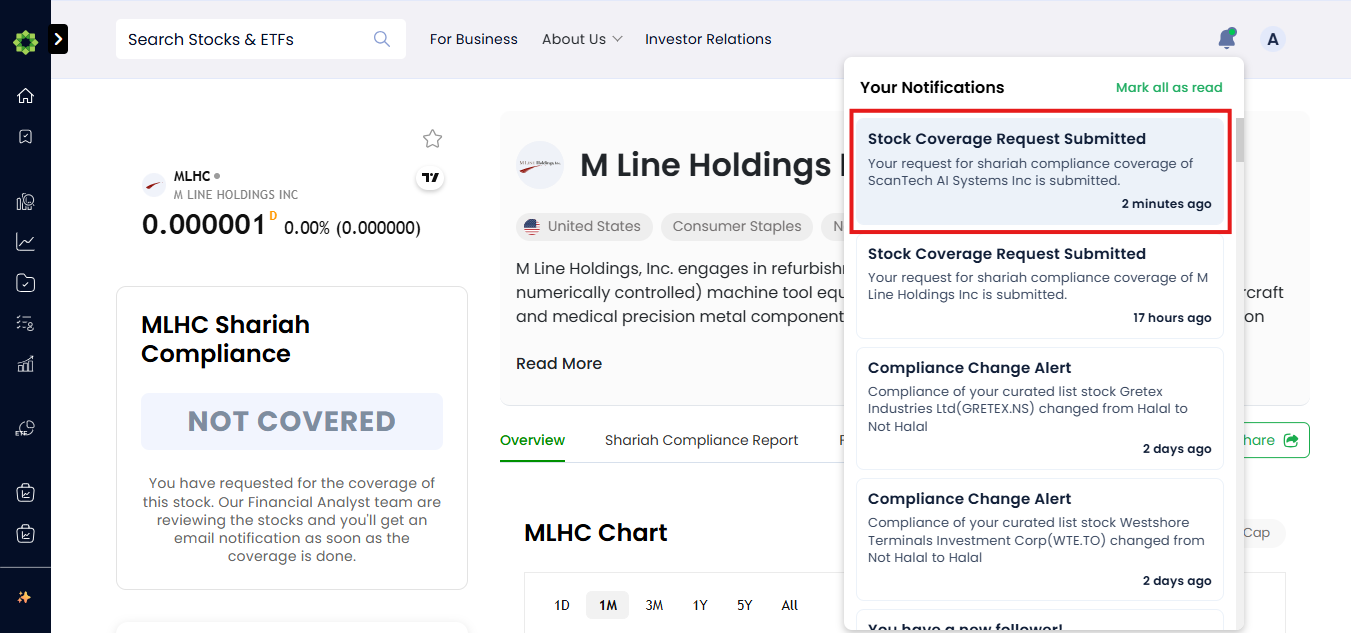The height and width of the screenshot is (633, 1351).
Task: Click the search magnifier icon
Action: 382,39
